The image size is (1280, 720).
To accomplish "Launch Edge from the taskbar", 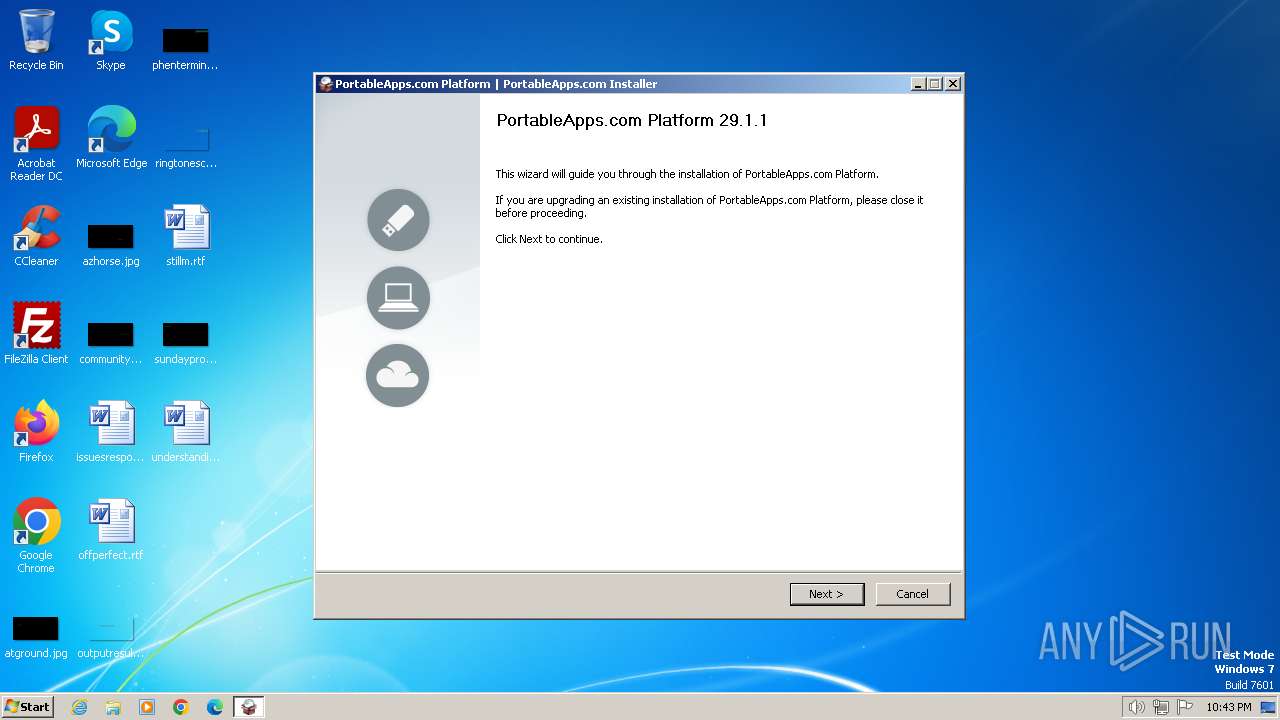I will coord(215,707).
